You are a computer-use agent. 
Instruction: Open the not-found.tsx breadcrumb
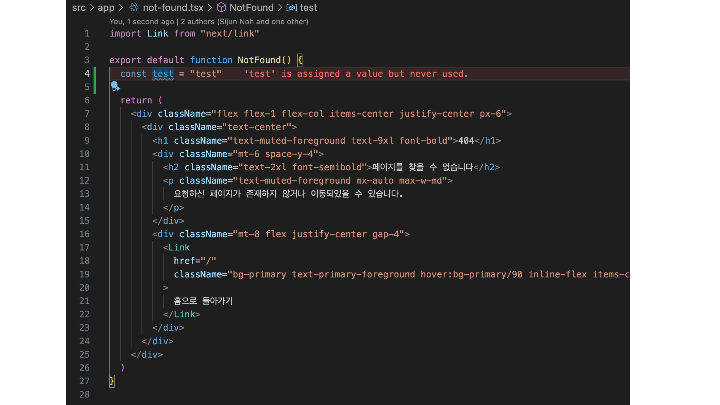173,8
